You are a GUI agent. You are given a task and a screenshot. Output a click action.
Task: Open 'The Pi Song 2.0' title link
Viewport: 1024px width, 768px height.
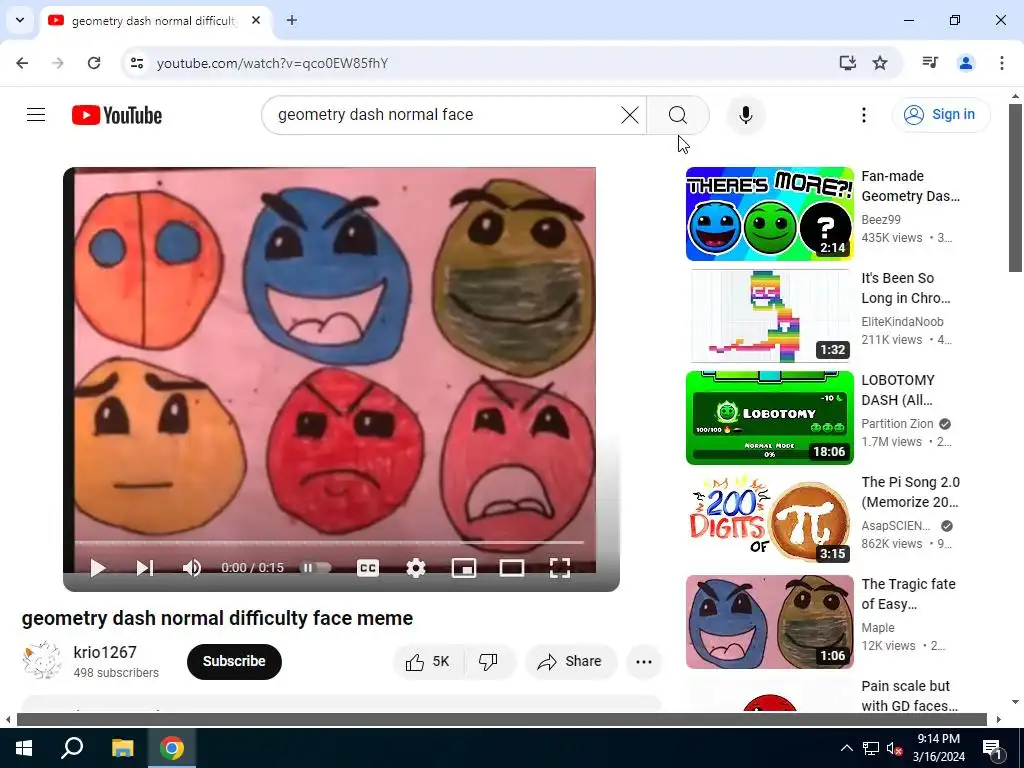point(910,492)
